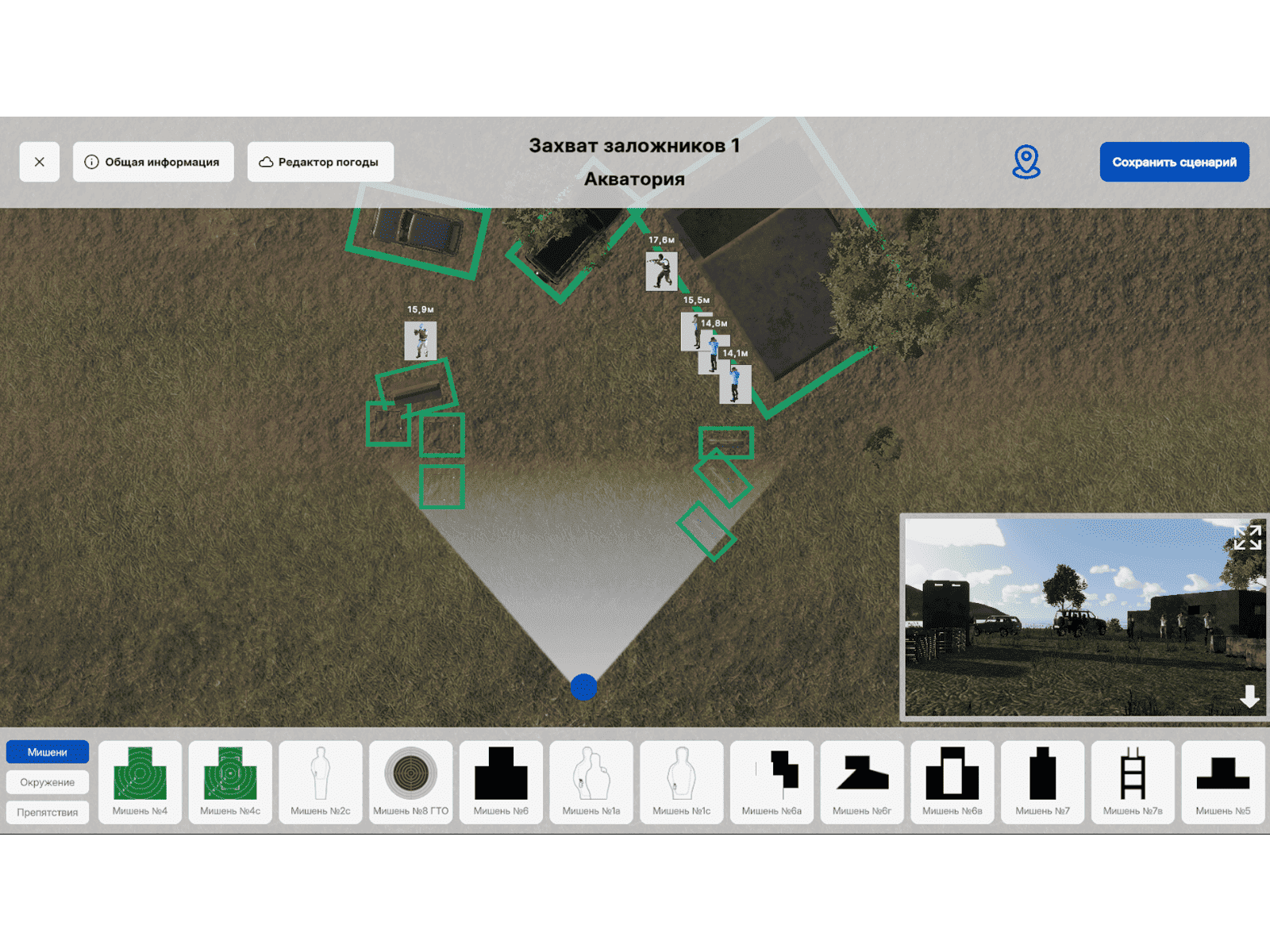The height and width of the screenshot is (952, 1270).
Task: Select Мишень №1а double silhouette target
Action: pos(591,781)
